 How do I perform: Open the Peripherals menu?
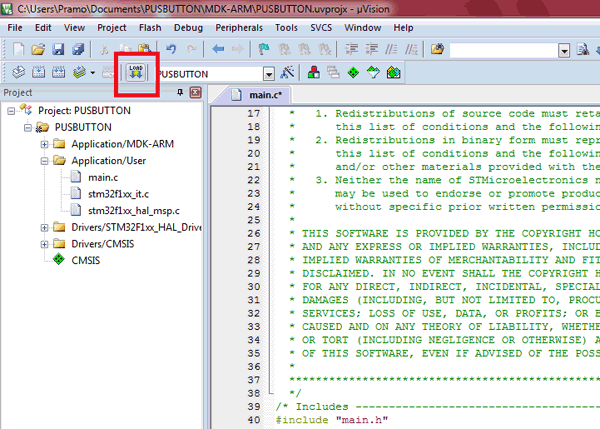click(239, 27)
